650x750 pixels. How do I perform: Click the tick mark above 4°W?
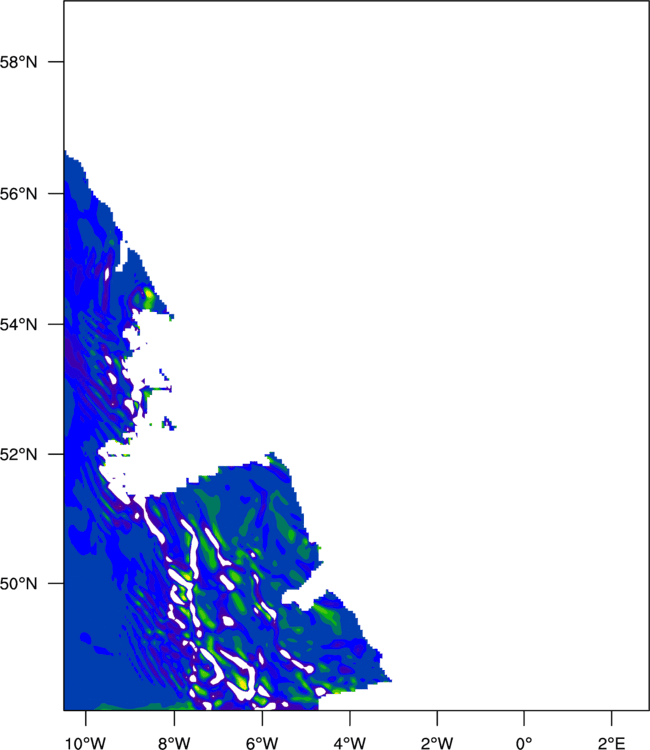(x=350, y=718)
